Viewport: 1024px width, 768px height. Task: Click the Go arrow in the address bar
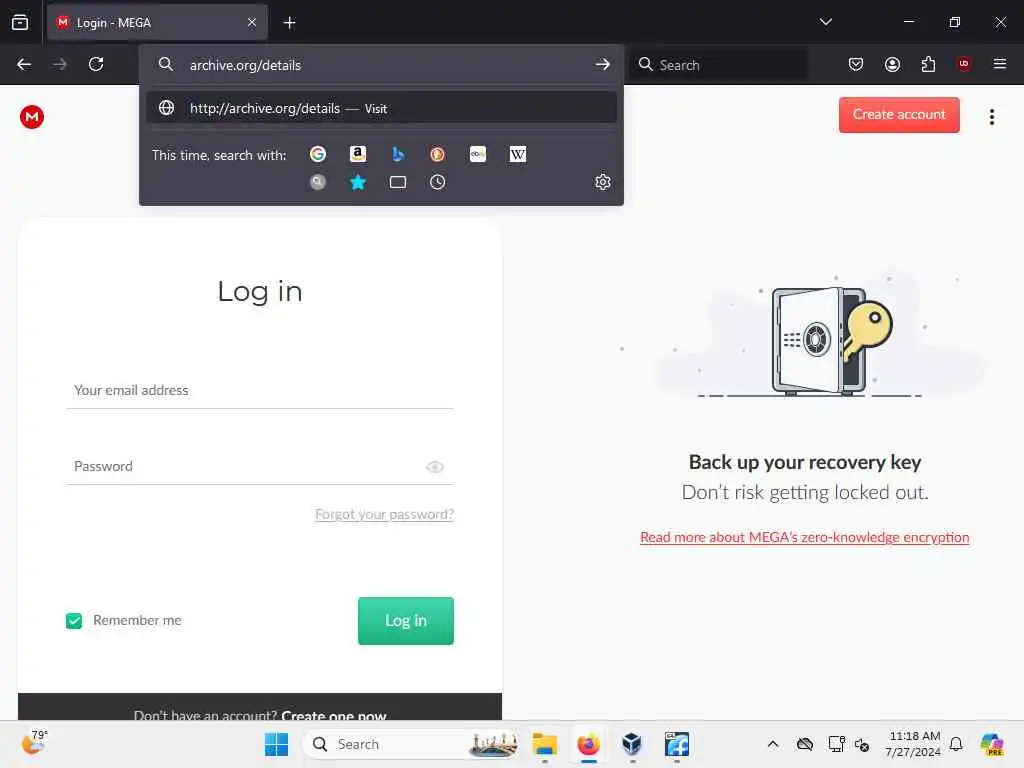[603, 65]
